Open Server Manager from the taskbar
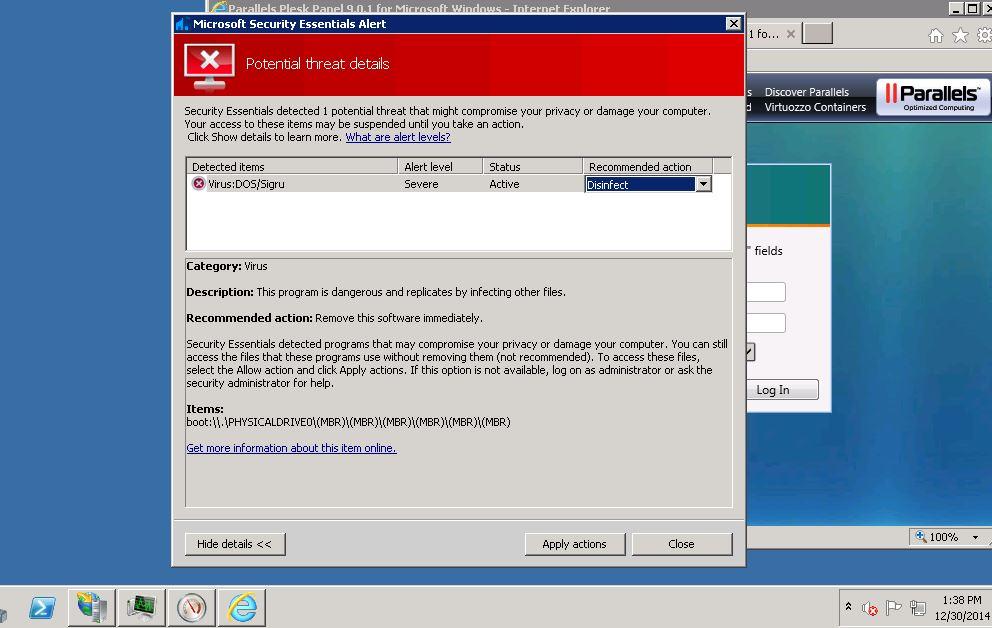992x628 pixels. pos(91,608)
